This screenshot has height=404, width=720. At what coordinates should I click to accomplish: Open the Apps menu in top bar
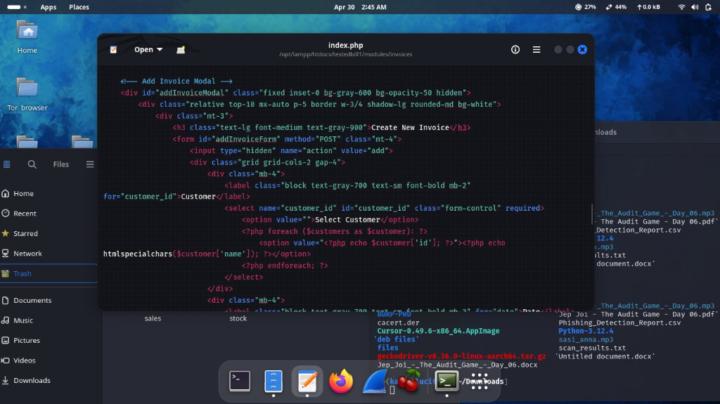pyautogui.click(x=48, y=7)
